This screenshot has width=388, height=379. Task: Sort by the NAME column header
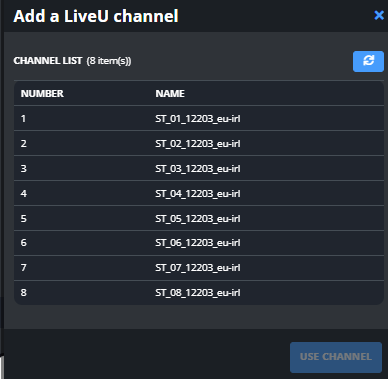170,94
